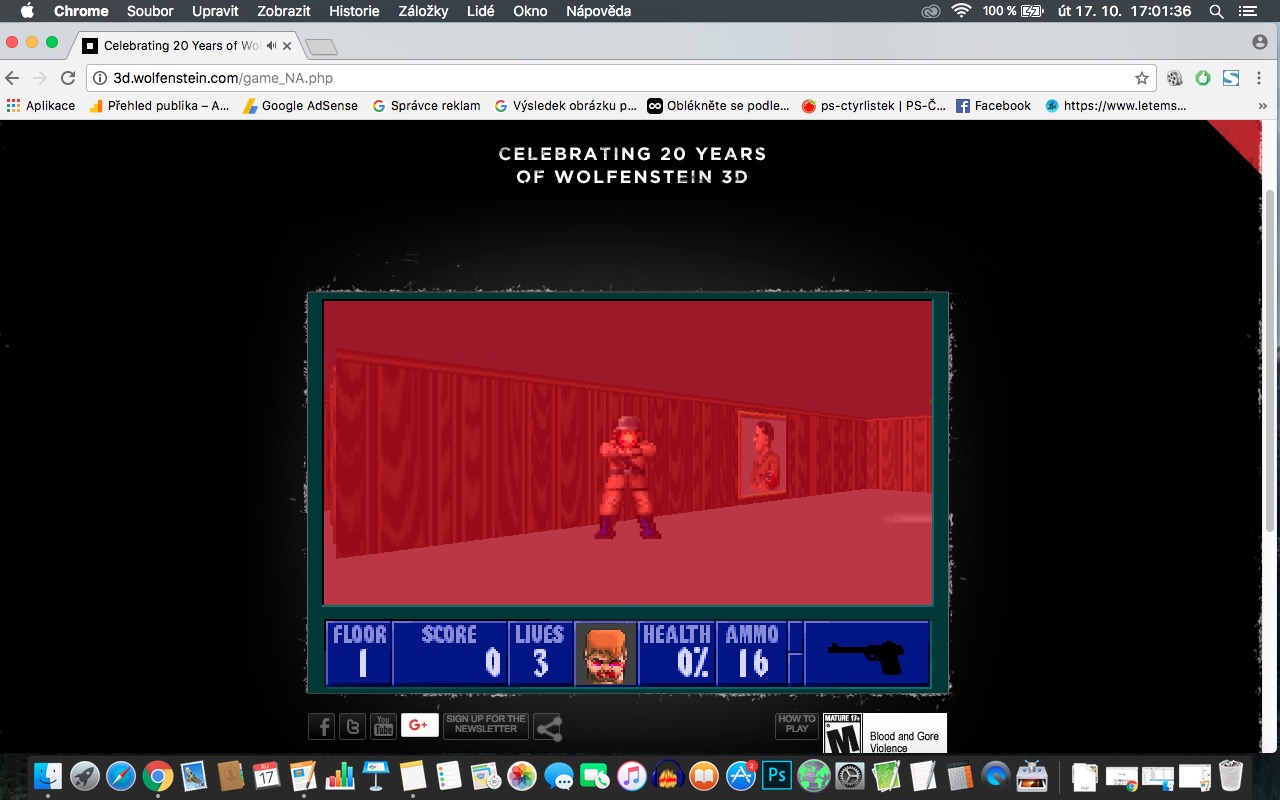Click the enemy soldier in game view
1280x800 pixels.
628,478
